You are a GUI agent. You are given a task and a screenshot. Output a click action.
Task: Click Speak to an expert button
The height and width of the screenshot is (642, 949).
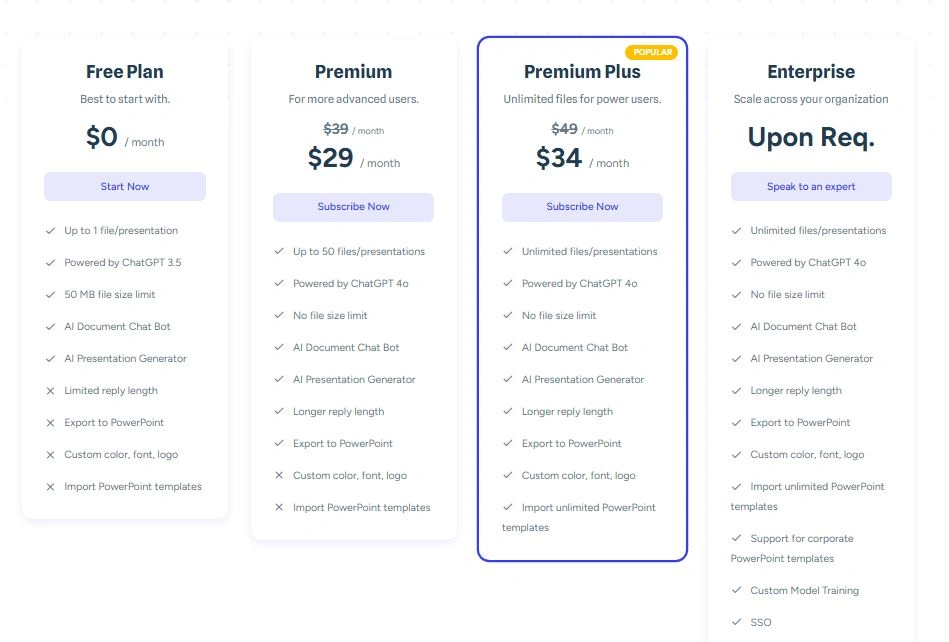click(811, 187)
